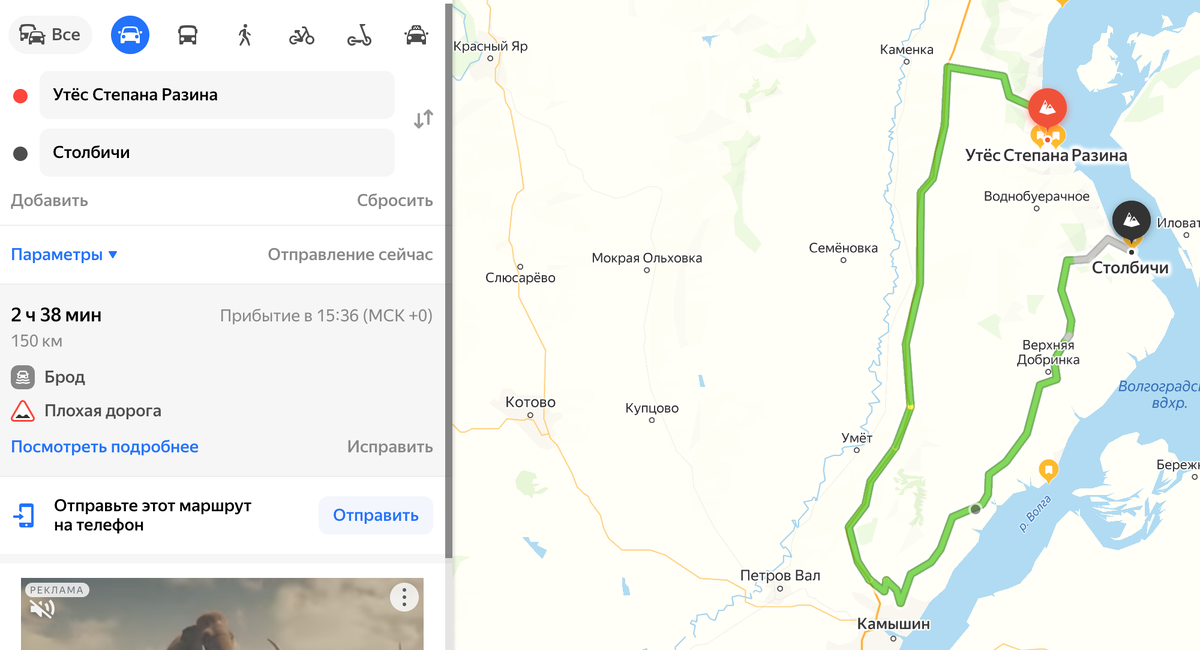
Task: Choose the walking route mode
Action: (x=244, y=35)
